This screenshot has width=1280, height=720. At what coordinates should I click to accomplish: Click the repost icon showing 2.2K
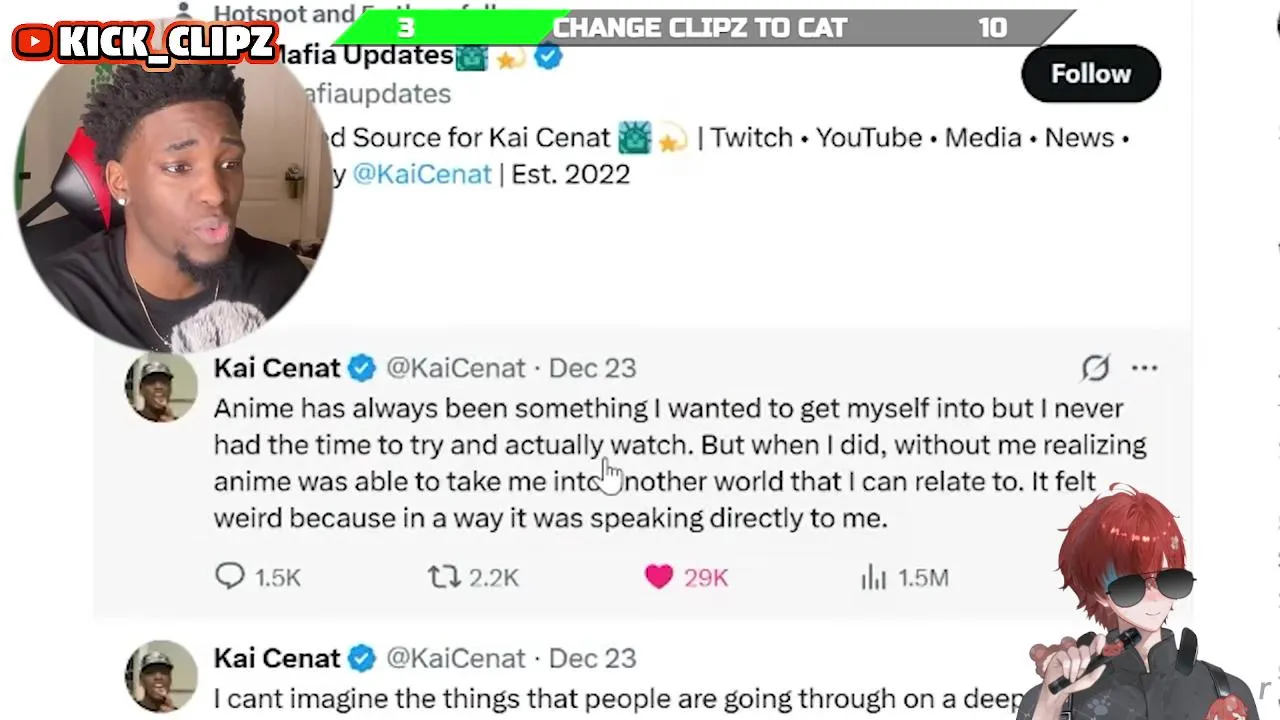443,577
